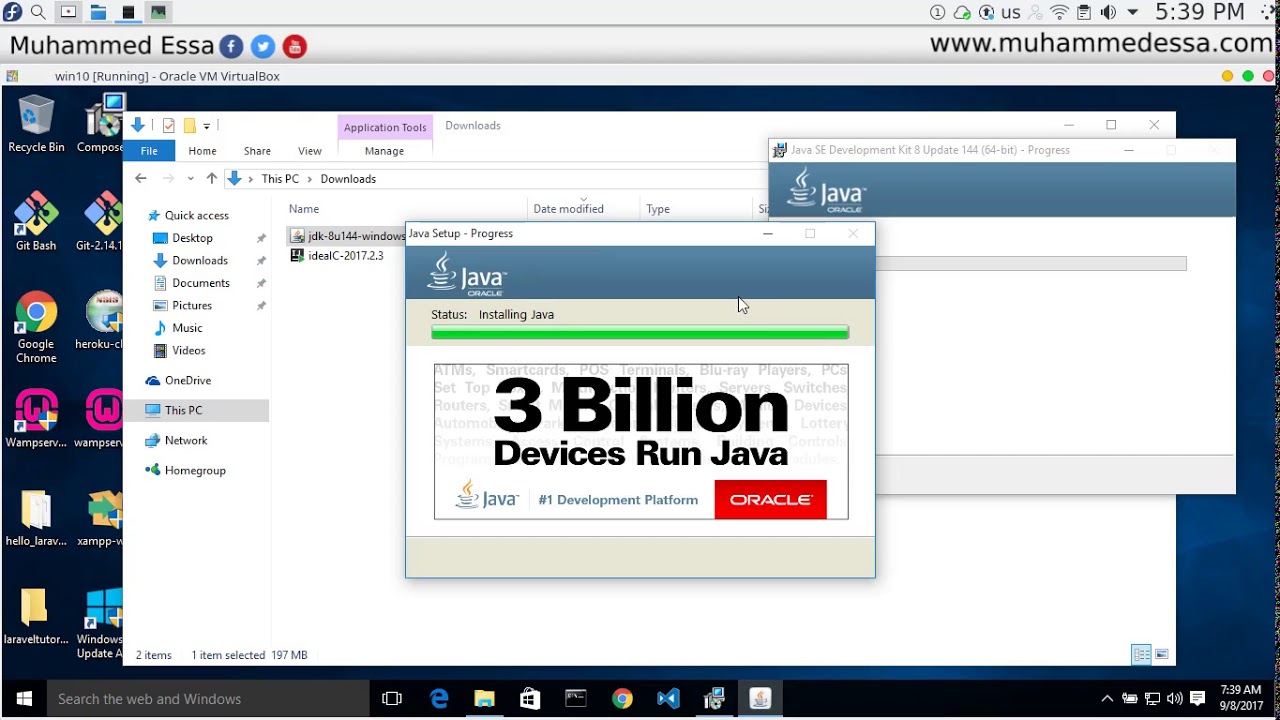Open Fedora activities menu icon
Image resolution: width=1280 pixels, height=720 pixels.
click(12, 12)
